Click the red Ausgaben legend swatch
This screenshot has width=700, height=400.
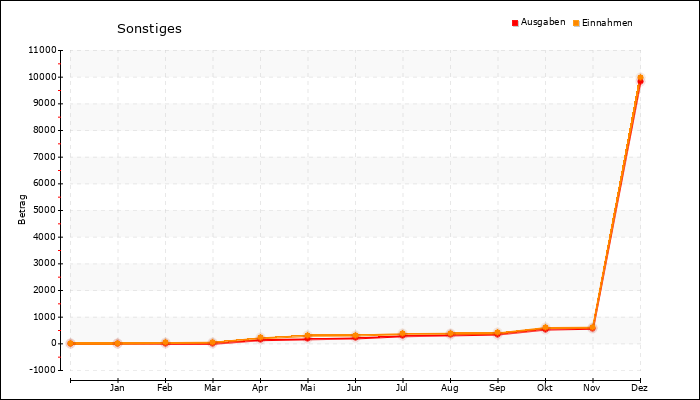pos(515,23)
